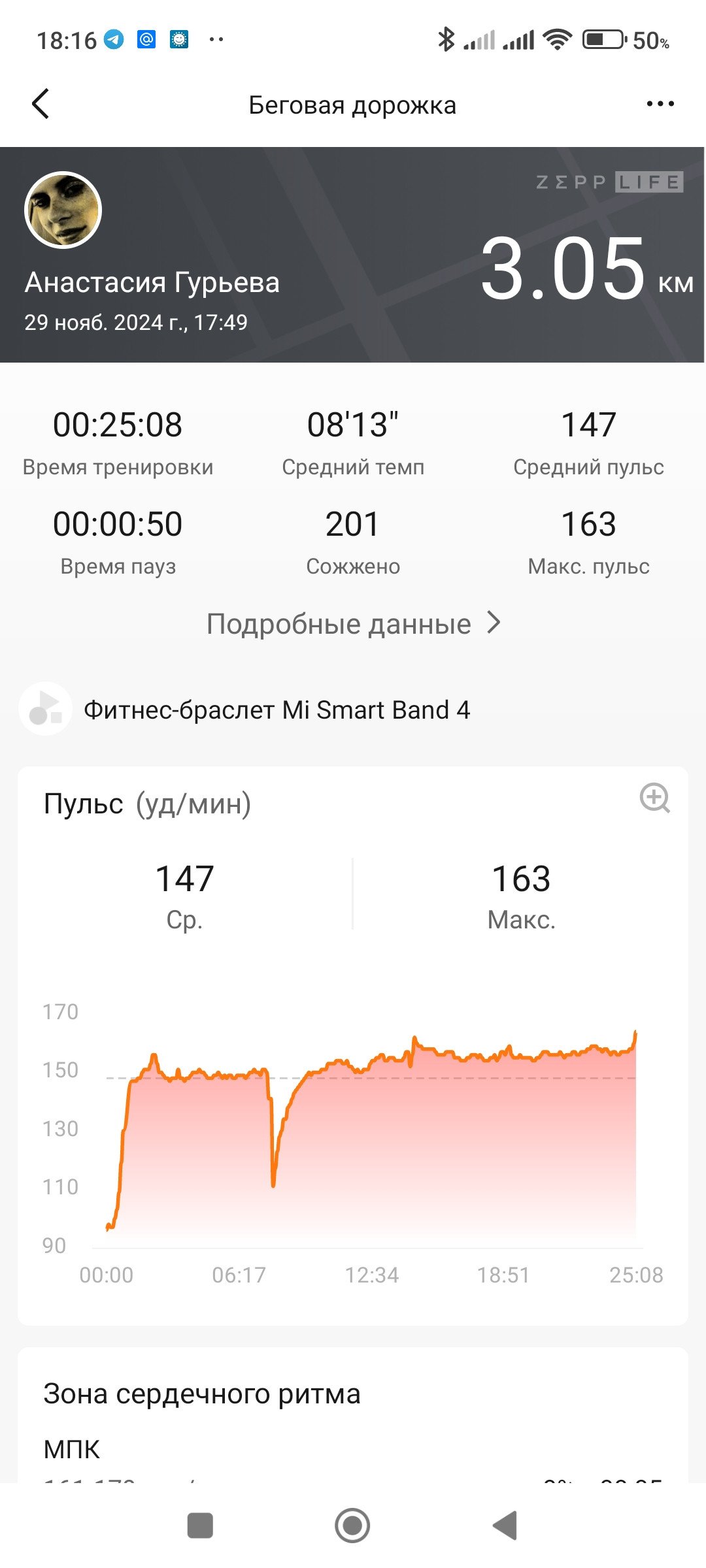Open the three-dot more options menu
The width and height of the screenshot is (706, 1568).
(660, 104)
